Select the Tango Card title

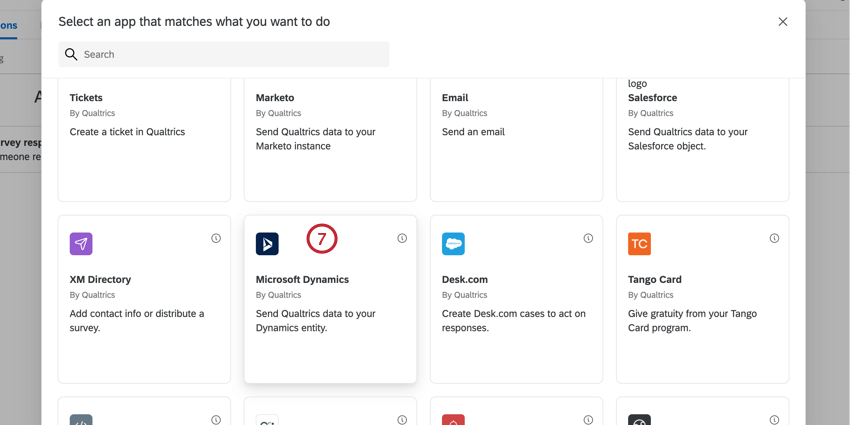click(654, 280)
